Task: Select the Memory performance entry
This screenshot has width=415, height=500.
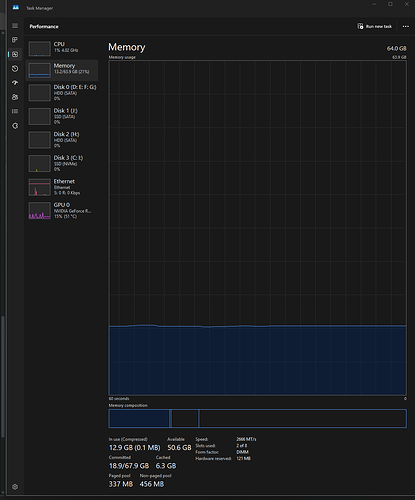Action: tap(62, 70)
